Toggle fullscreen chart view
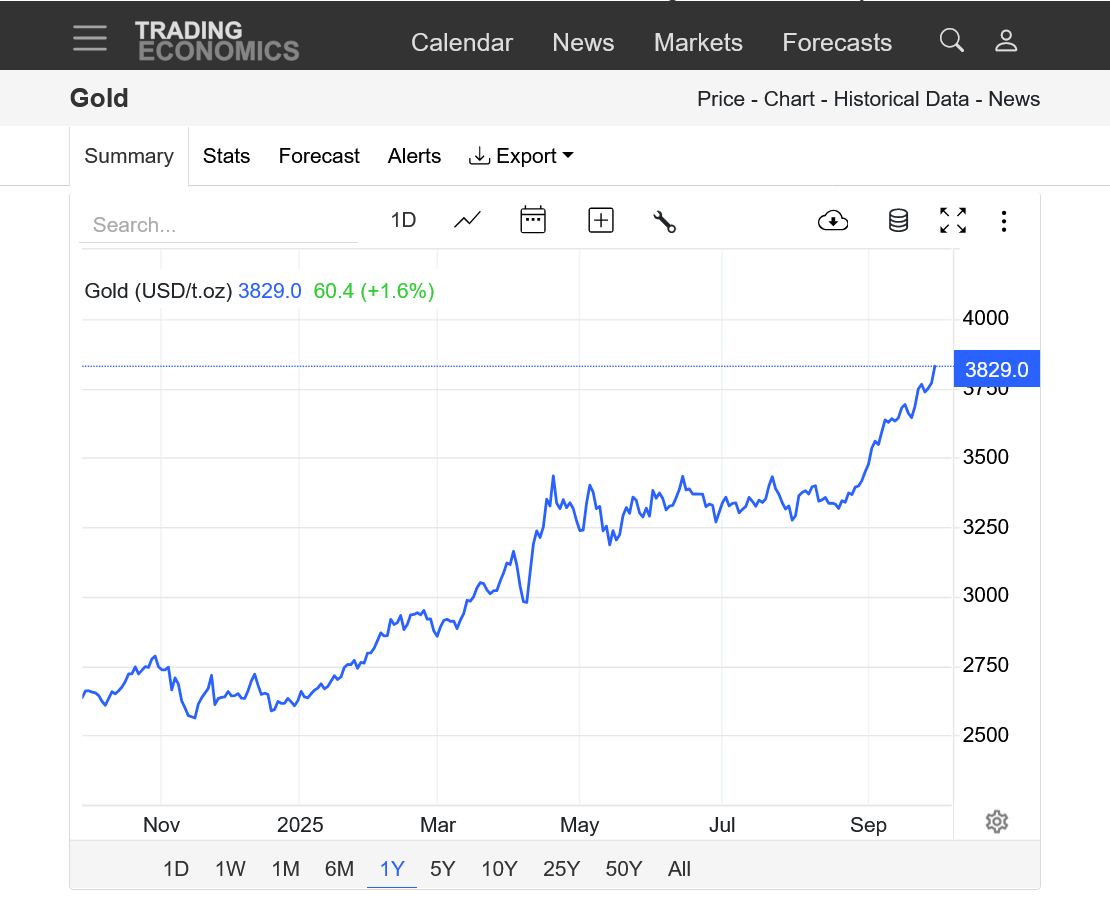Screen dimensions: 1110x901 coord(953,220)
